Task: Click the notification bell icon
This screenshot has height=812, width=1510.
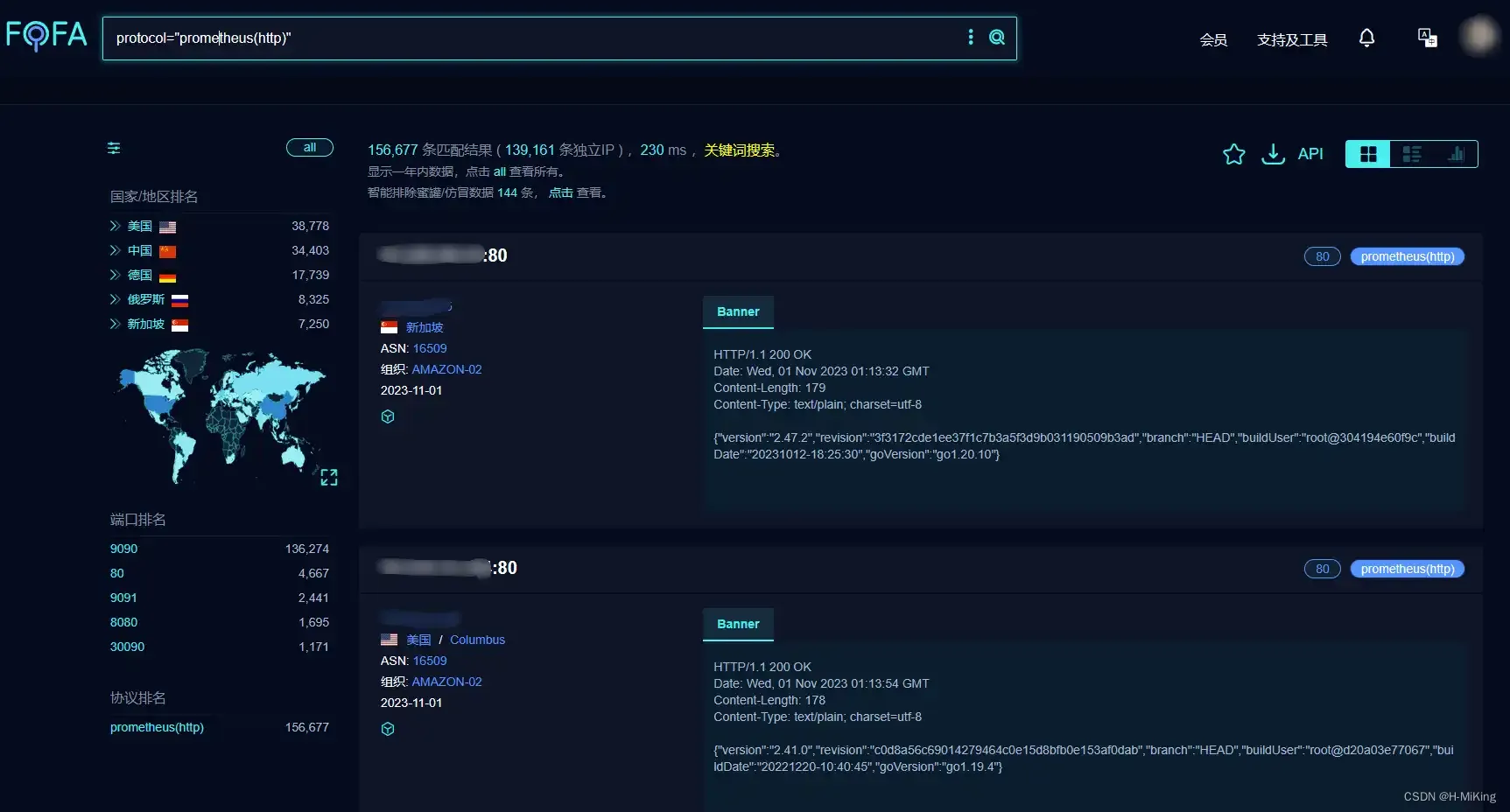Action: tap(1366, 38)
